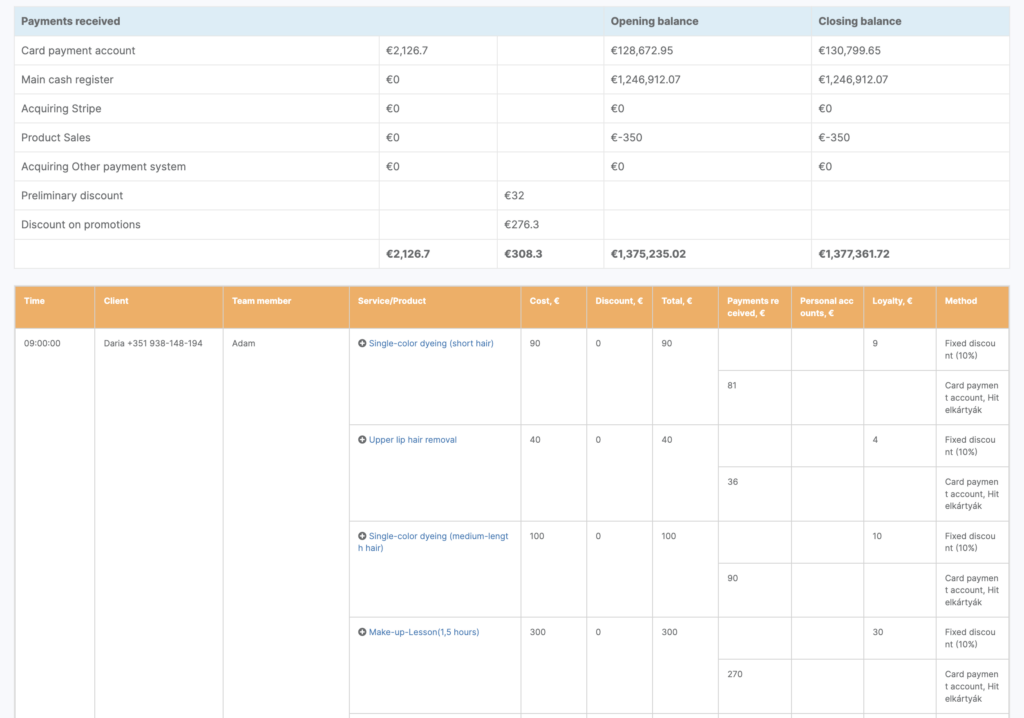
Task: Select the Card payment account row label
Action: pos(78,50)
